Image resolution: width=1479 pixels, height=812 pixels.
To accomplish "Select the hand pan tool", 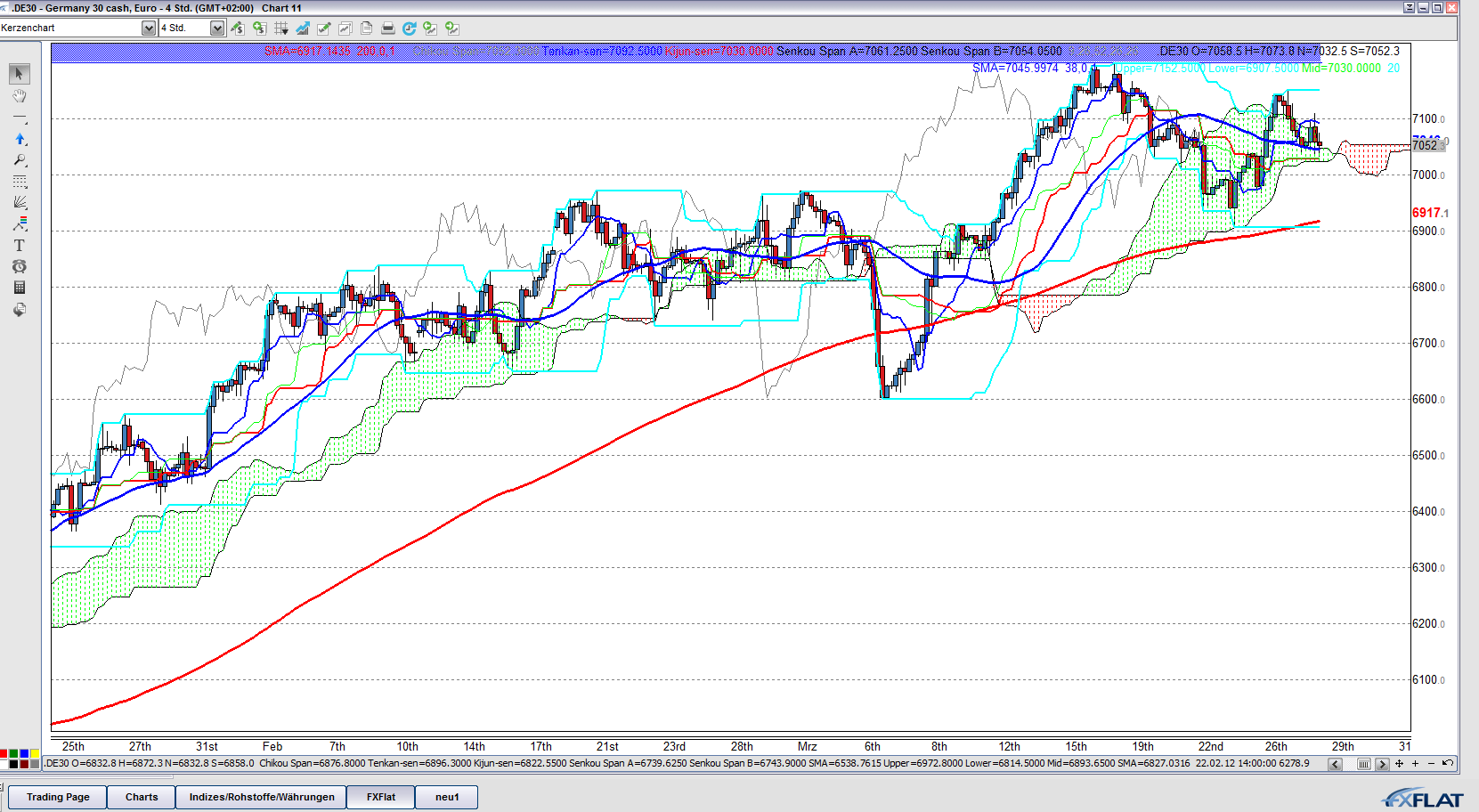I will click(x=20, y=96).
